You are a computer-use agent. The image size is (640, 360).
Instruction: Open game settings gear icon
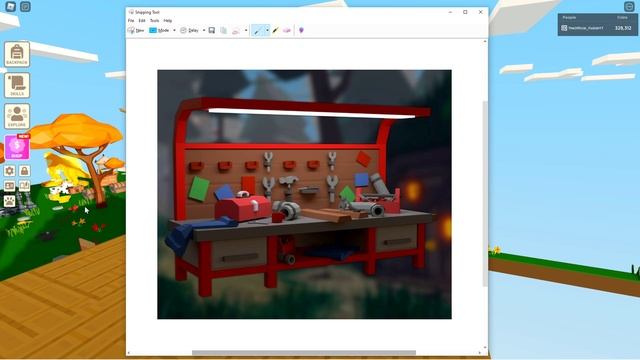(x=10, y=171)
